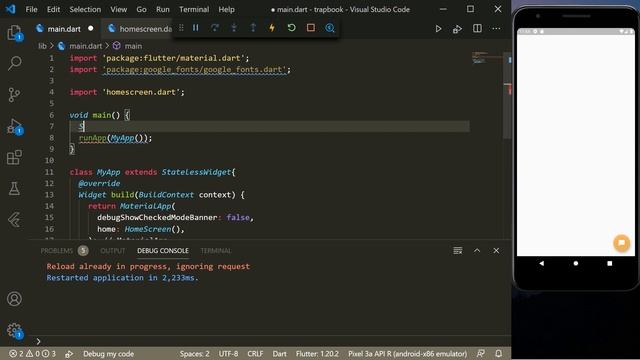Open the Explorer view in activity bar

coord(14,32)
